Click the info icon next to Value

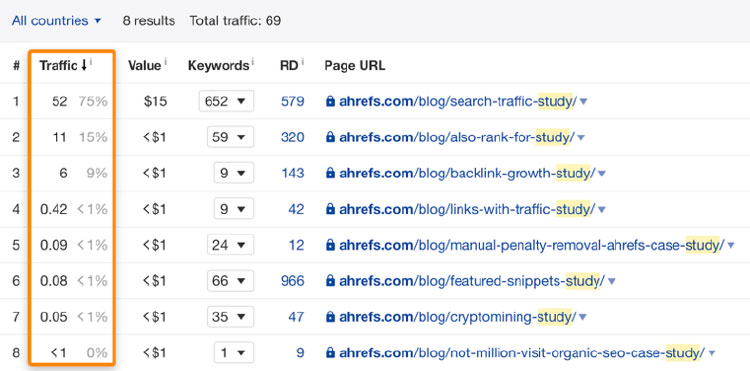[x=165, y=62]
